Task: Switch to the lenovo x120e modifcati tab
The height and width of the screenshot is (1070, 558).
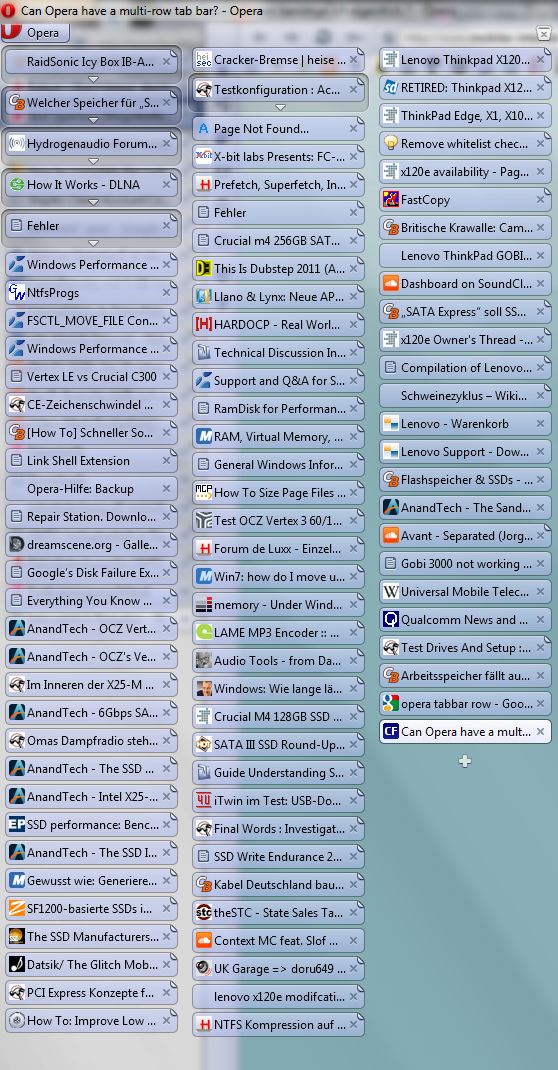Action: tap(278, 996)
